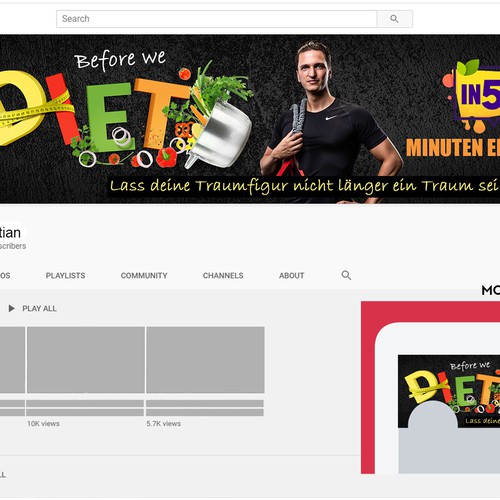Click the magnifier search button
Viewport: 500px width, 500px height.
(395, 19)
